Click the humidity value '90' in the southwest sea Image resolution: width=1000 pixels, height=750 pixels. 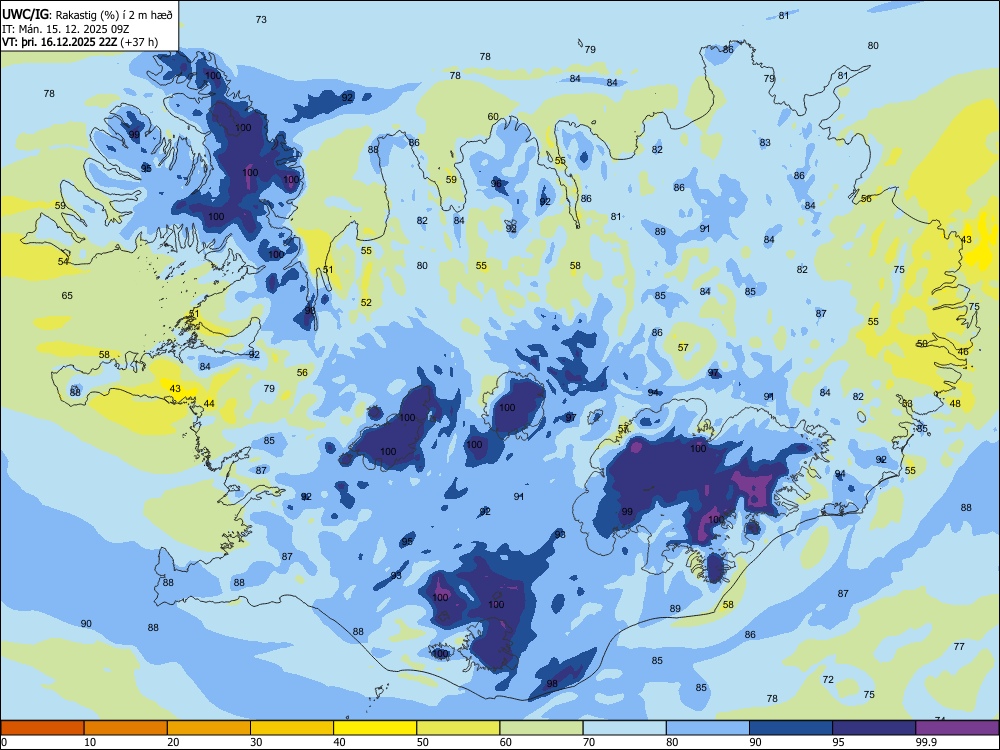[x=86, y=624]
